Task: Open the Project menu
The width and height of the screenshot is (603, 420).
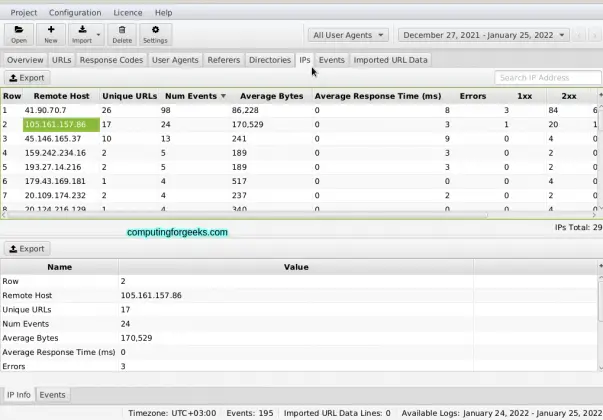Action: tap(25, 12)
